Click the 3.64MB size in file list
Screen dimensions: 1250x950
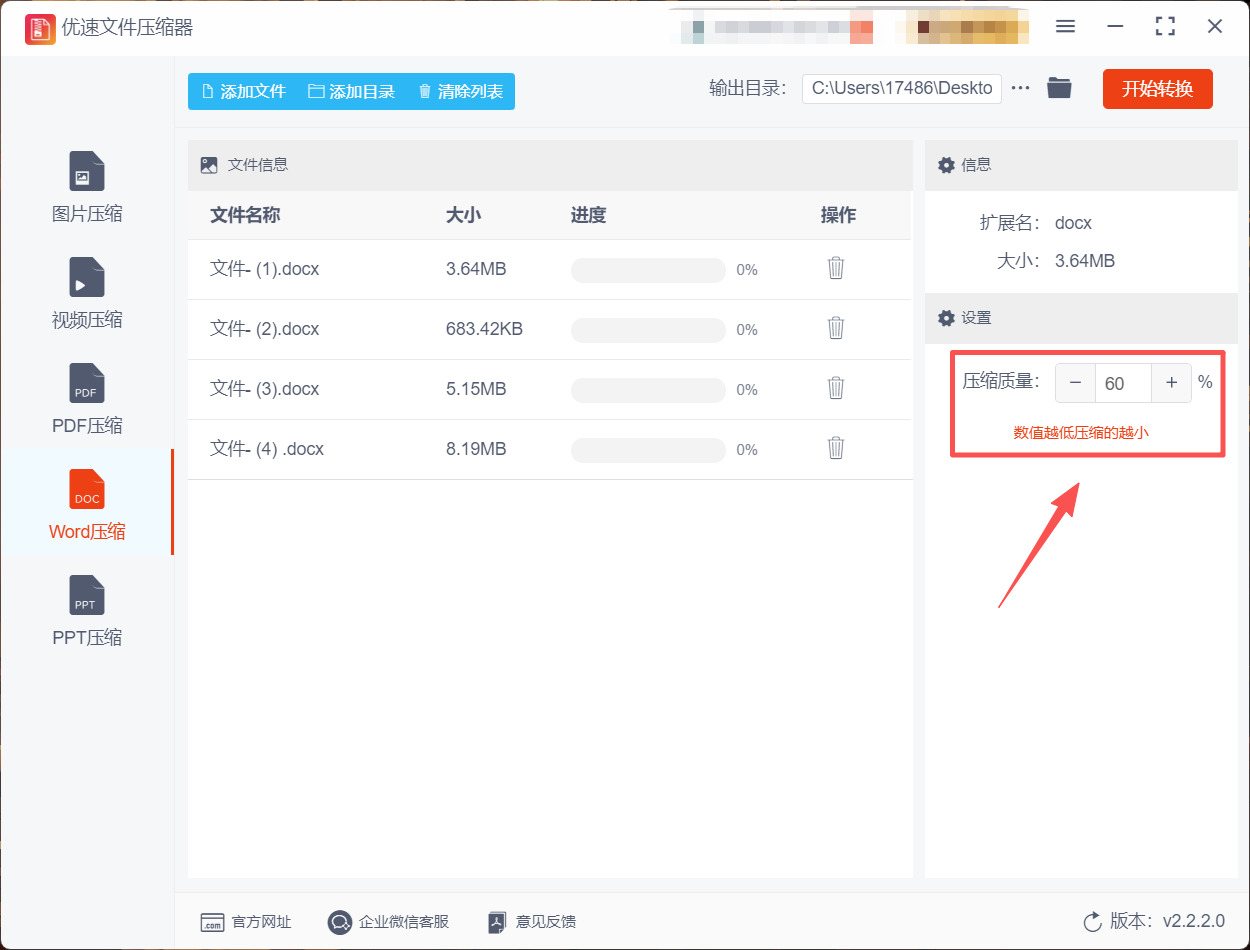coord(476,269)
